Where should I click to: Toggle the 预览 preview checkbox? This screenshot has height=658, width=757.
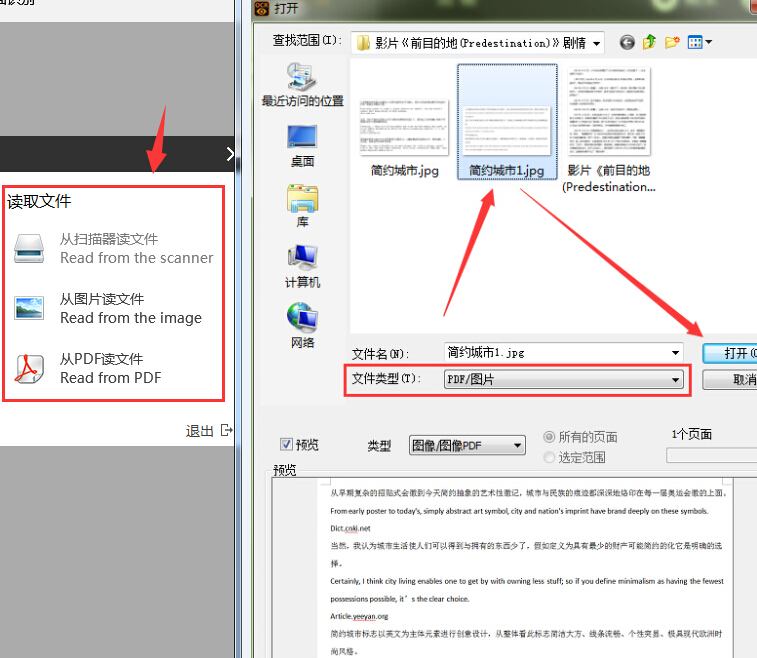pyautogui.click(x=286, y=444)
